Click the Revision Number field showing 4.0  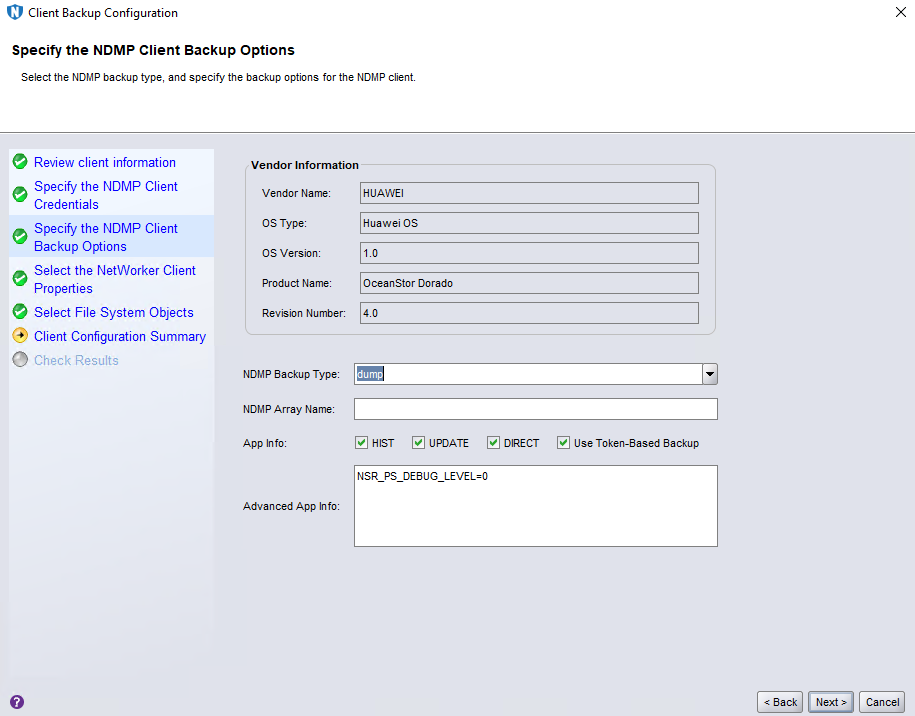(x=529, y=313)
